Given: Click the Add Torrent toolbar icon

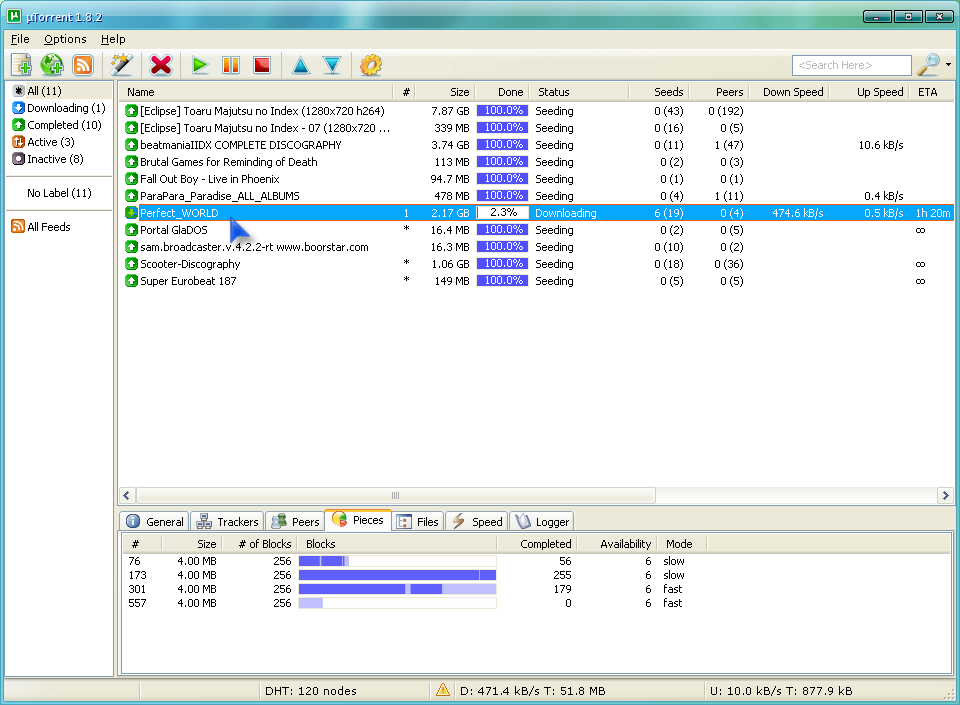Looking at the screenshot, I should [x=21, y=65].
